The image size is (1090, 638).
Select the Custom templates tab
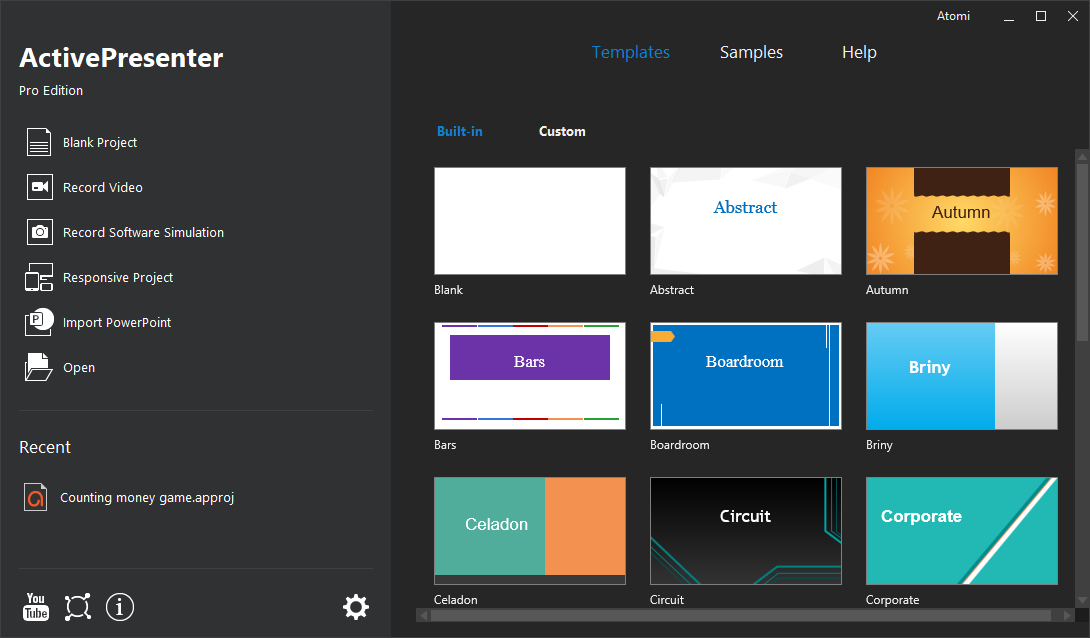click(x=562, y=131)
